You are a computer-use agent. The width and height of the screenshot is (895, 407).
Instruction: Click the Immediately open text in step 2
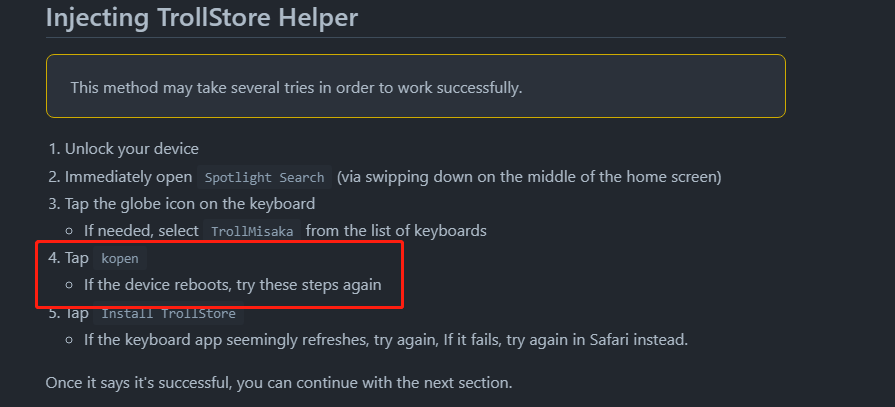128,177
